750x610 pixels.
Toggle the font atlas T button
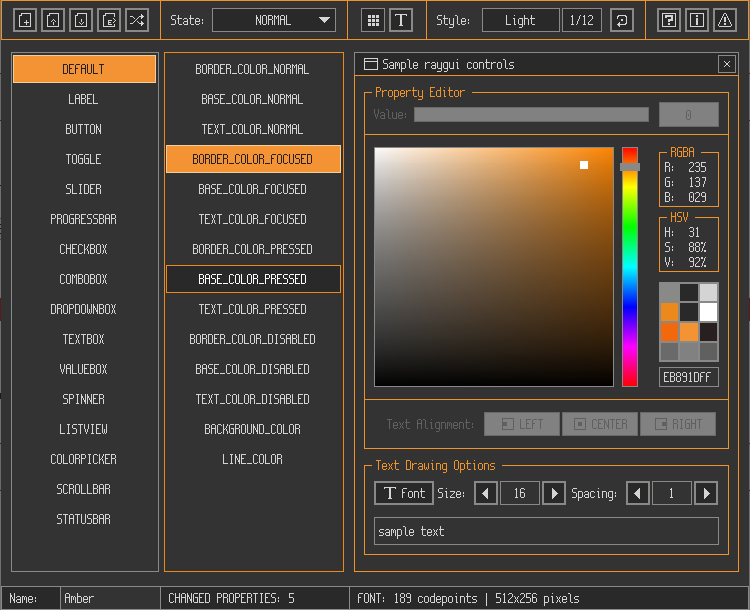click(x=401, y=20)
